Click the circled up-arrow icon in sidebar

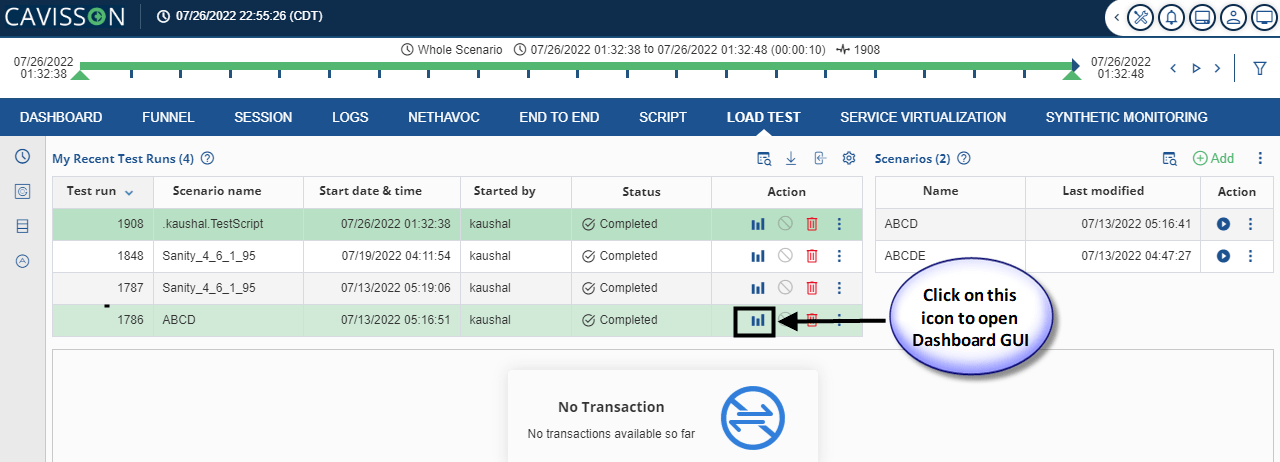pos(22,261)
